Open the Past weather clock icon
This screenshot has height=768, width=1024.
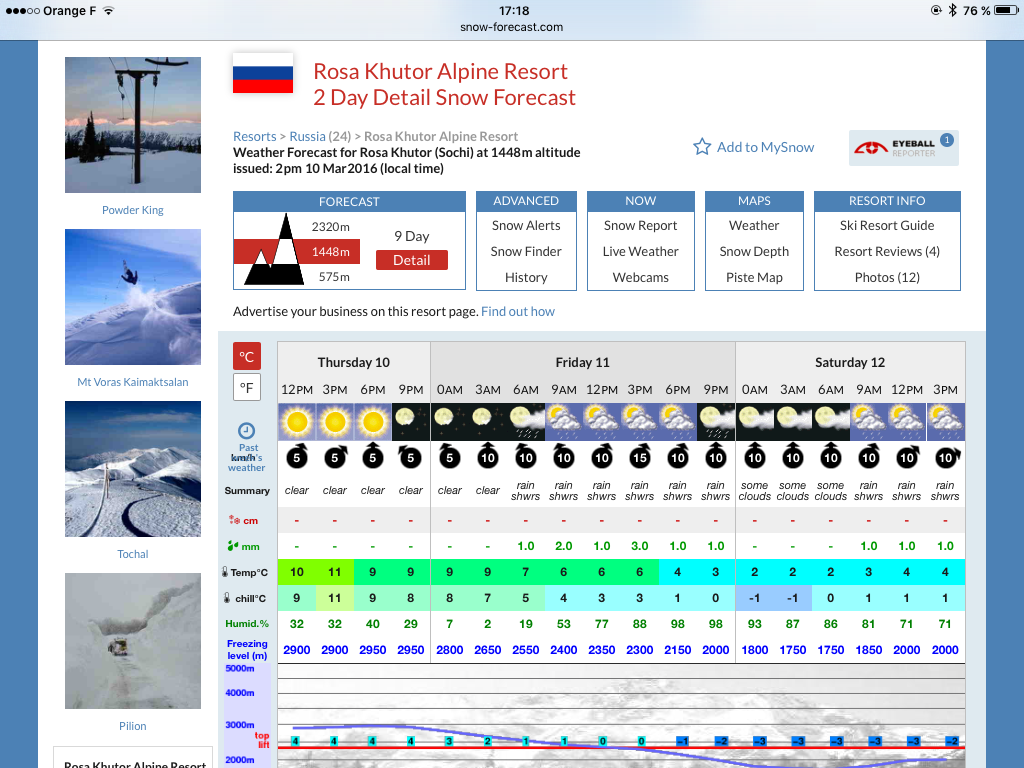click(246, 430)
